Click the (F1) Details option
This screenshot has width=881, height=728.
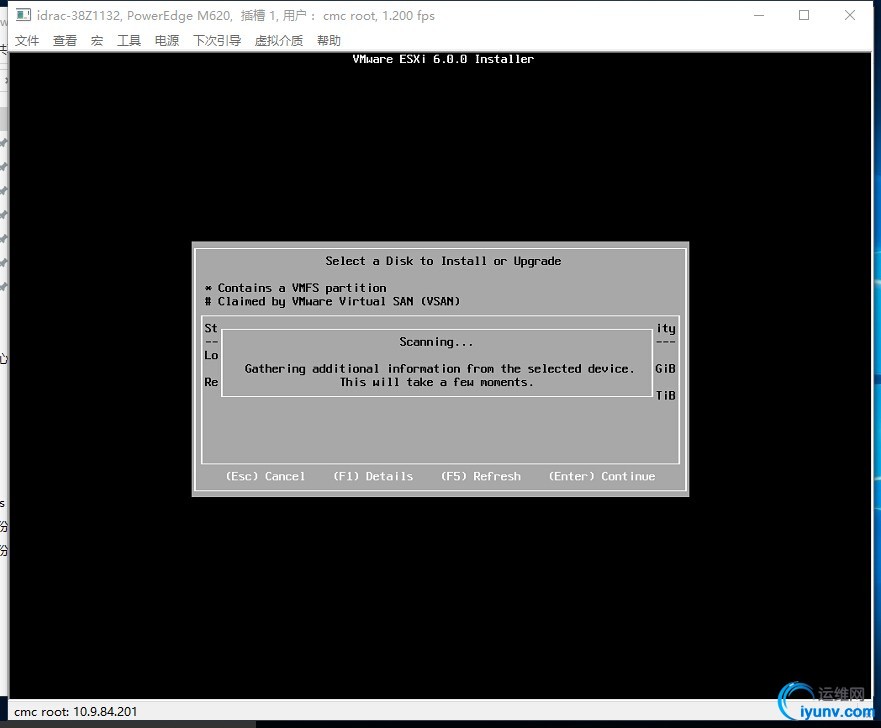[373, 476]
